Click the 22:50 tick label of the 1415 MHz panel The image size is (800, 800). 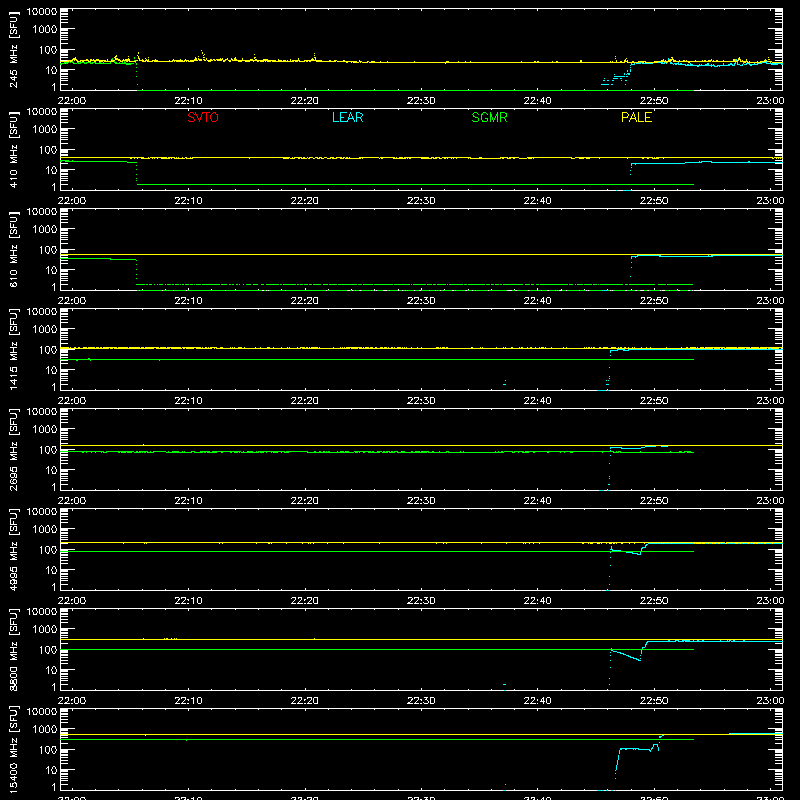[x=654, y=401]
